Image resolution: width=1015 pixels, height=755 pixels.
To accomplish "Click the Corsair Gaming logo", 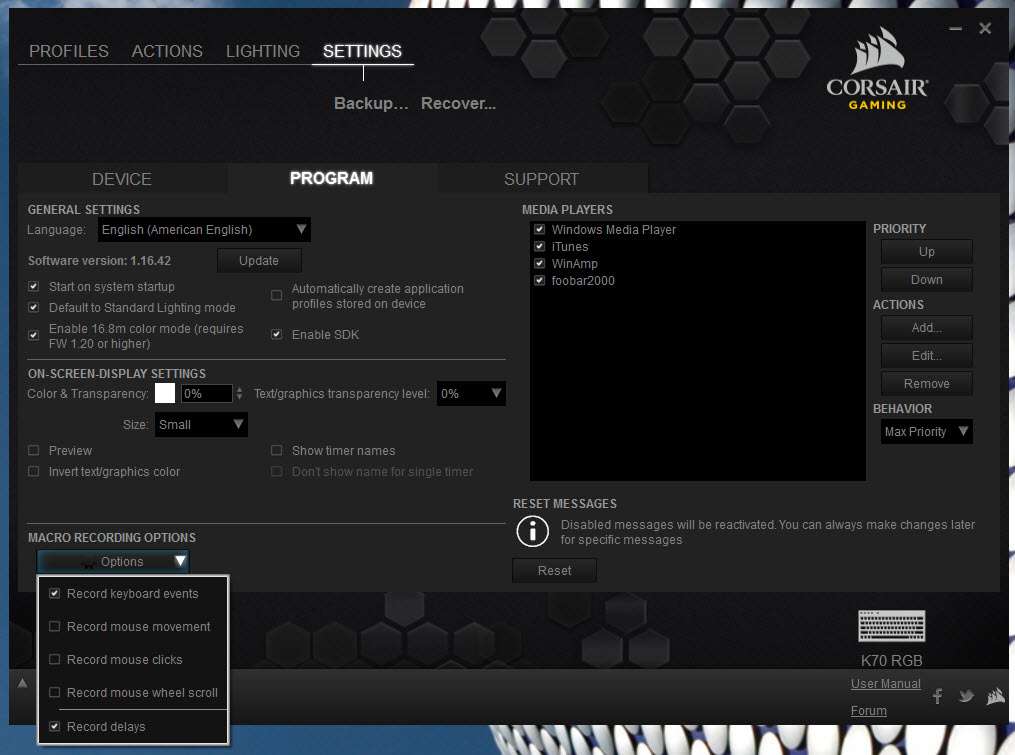I will pyautogui.click(x=877, y=69).
